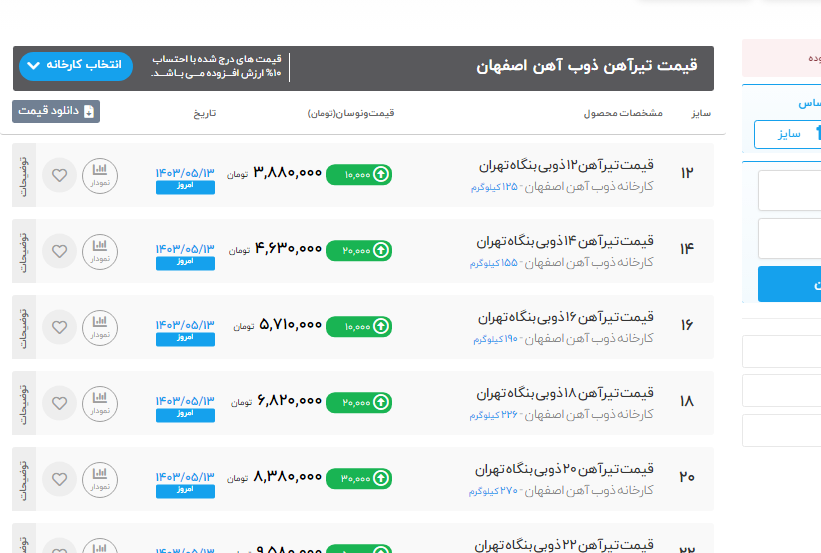Click the first input field in right sidebar
The height and width of the screenshot is (553, 821).
789,190
